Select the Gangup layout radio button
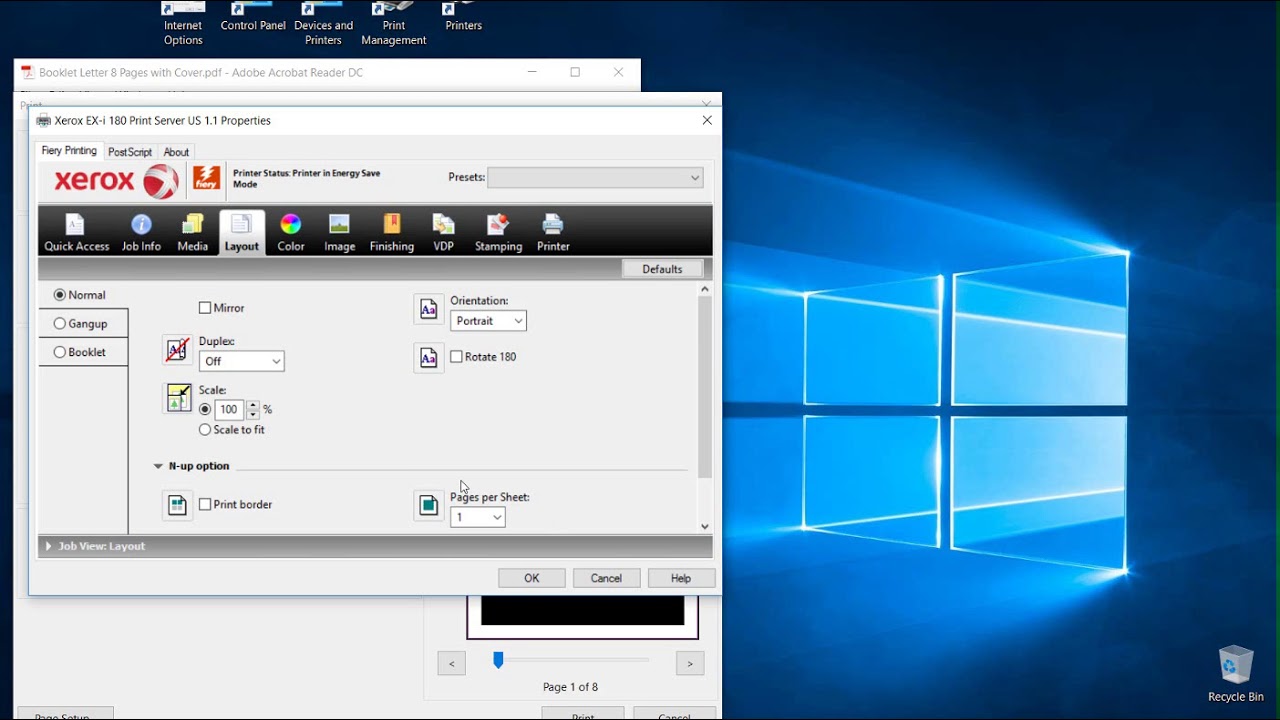This screenshot has height=720, width=1280. [x=60, y=324]
